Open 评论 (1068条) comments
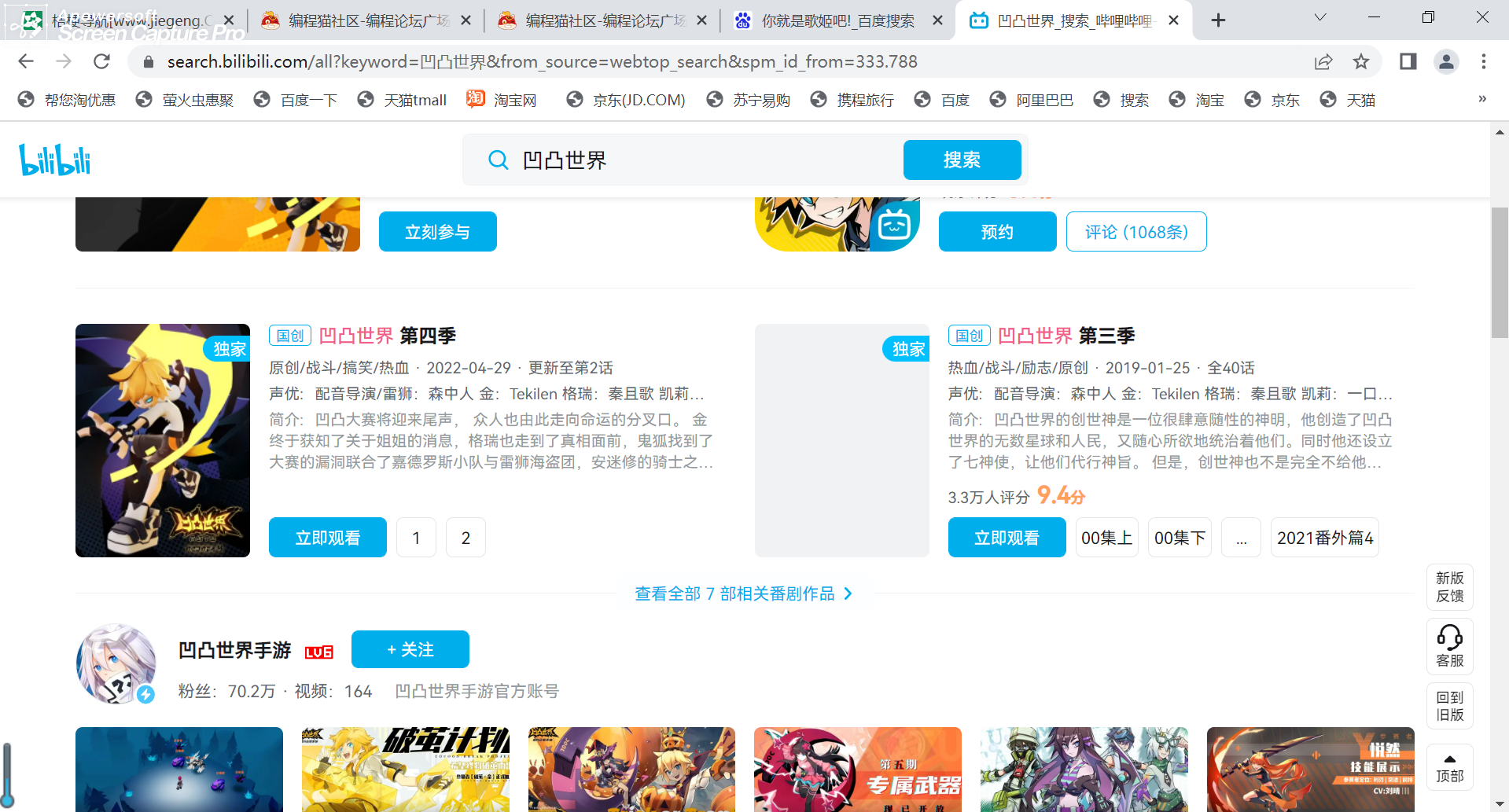 pyautogui.click(x=1136, y=232)
